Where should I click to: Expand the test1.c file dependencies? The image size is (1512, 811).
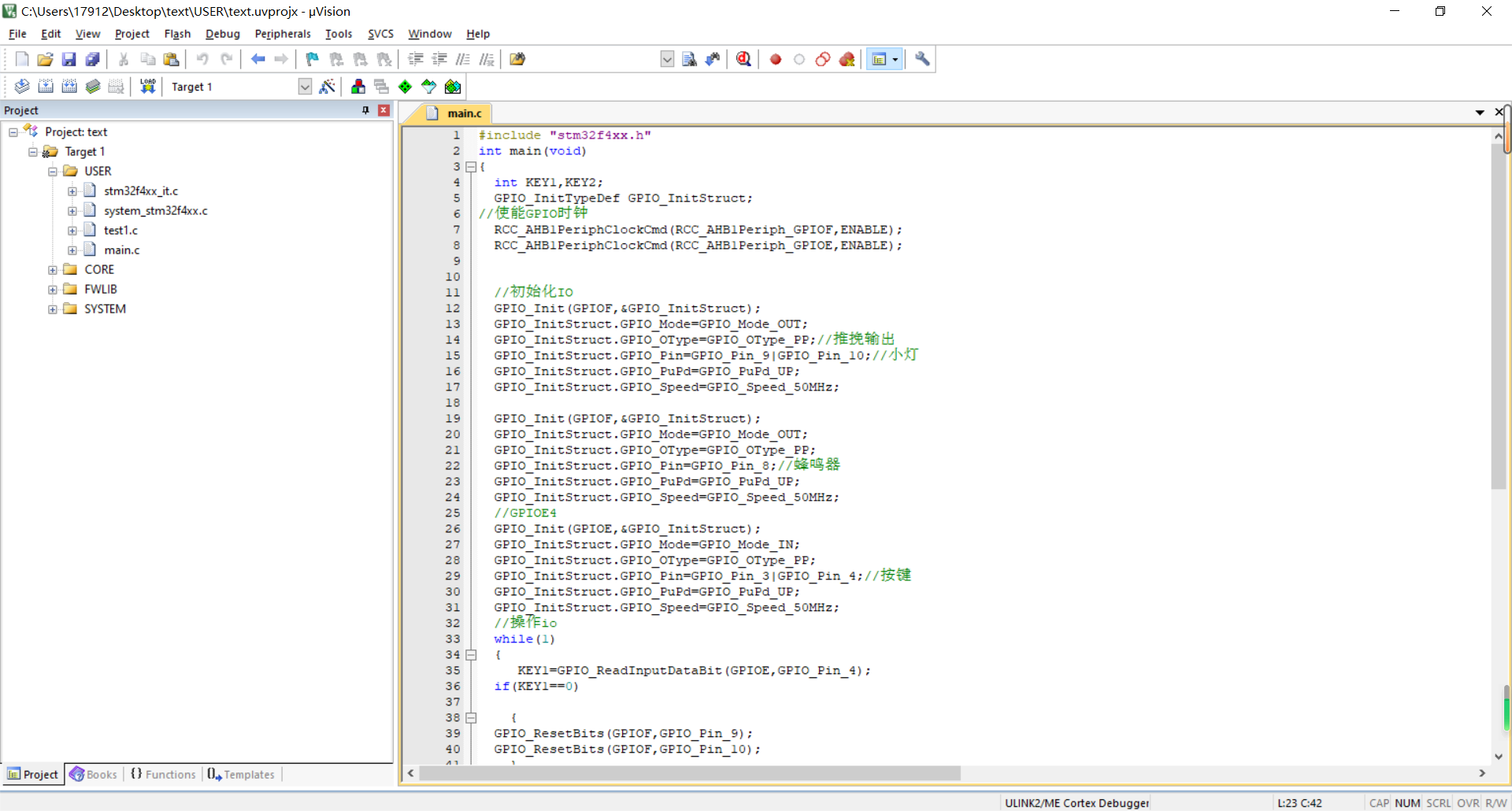[72, 231]
